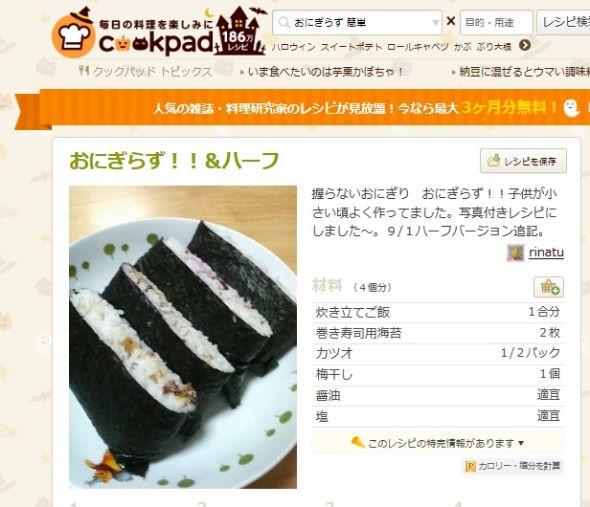This screenshot has width=590, height=507.
Task: Expand このレシピの特売情報があります section
Action: click(x=438, y=443)
